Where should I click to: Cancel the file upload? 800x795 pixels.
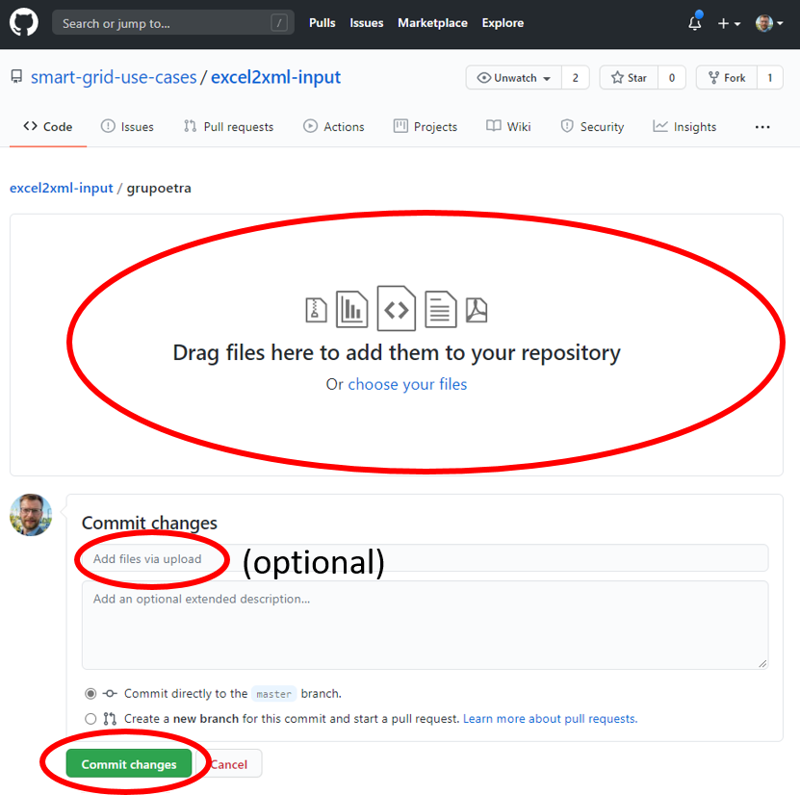[229, 764]
